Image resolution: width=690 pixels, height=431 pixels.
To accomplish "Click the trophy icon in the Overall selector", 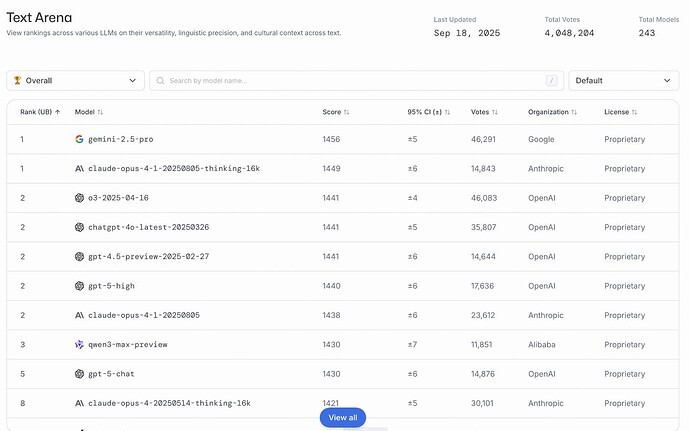I will tap(17, 80).
